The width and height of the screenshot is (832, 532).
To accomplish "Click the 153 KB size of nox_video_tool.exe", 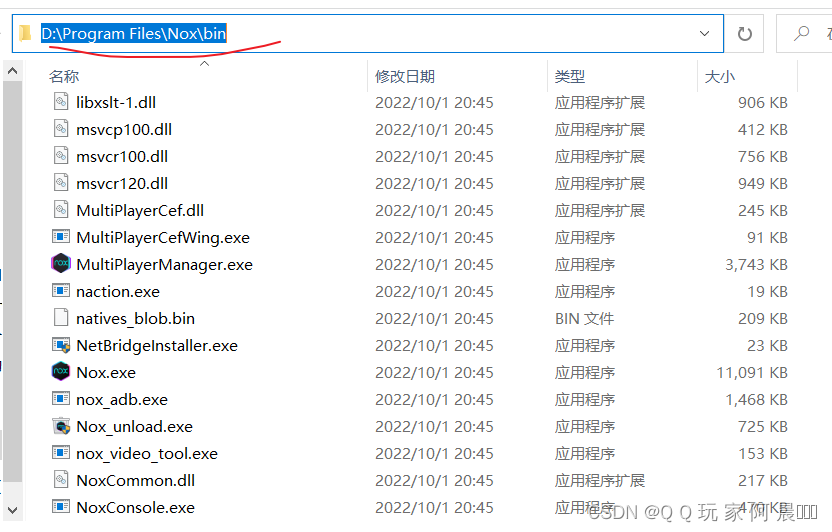I will pos(763,454).
